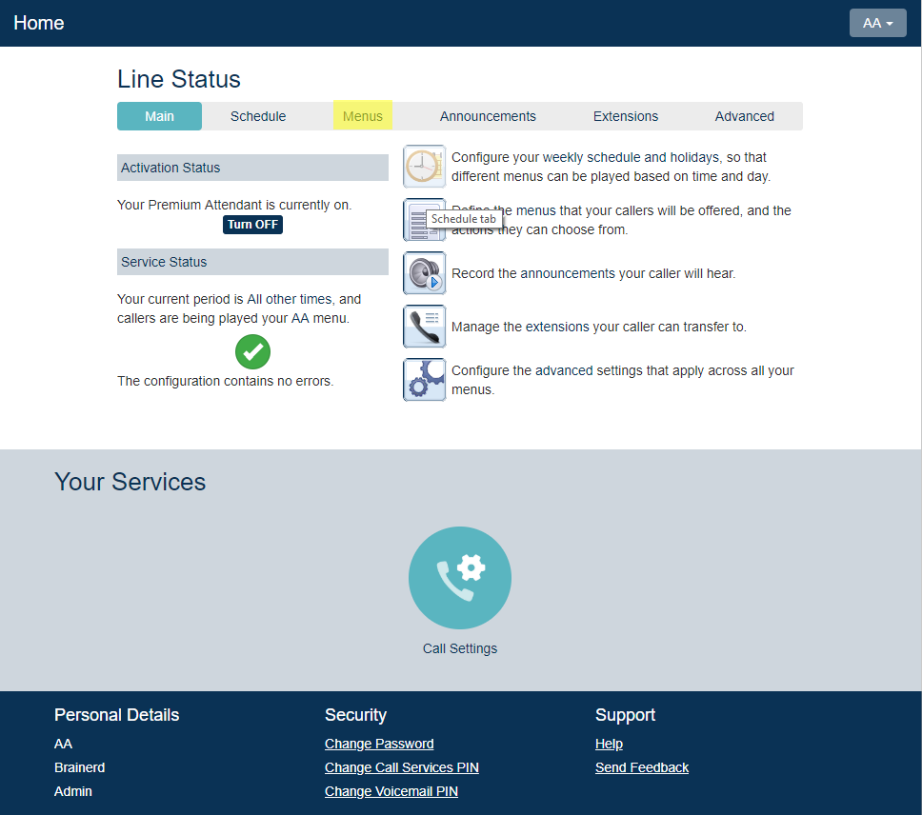The height and width of the screenshot is (815, 922).
Task: Expand the AA account dropdown
Action: pos(877,23)
